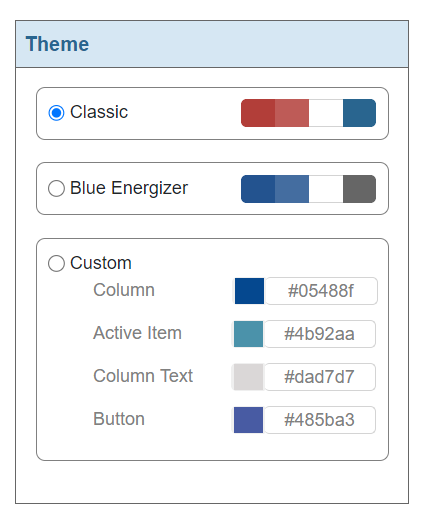Open the Button color swatch

coord(248,420)
